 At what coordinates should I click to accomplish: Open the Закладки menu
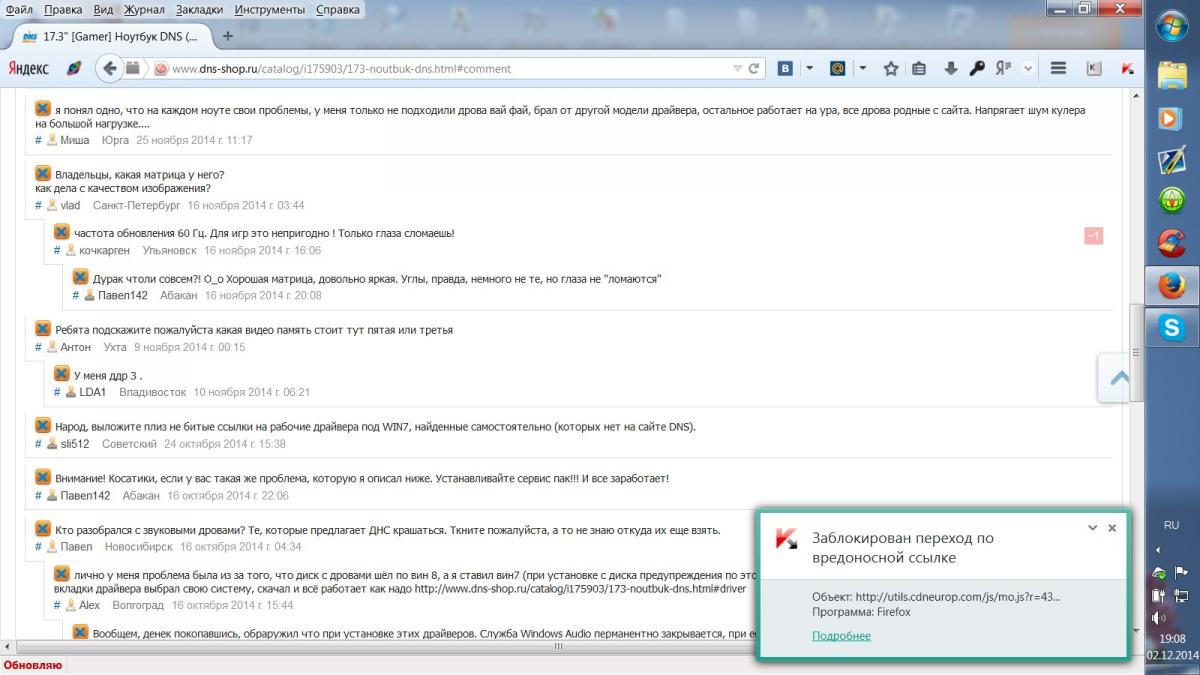tap(201, 9)
